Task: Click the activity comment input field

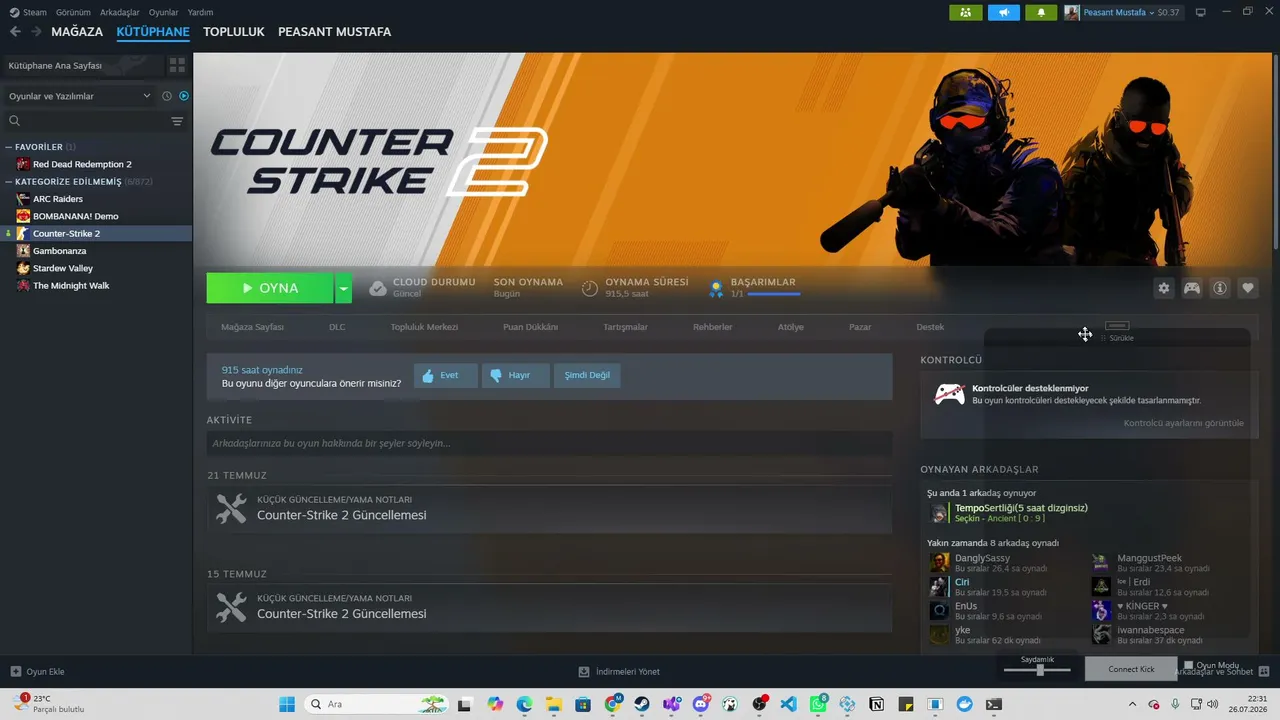Action: 549,443
